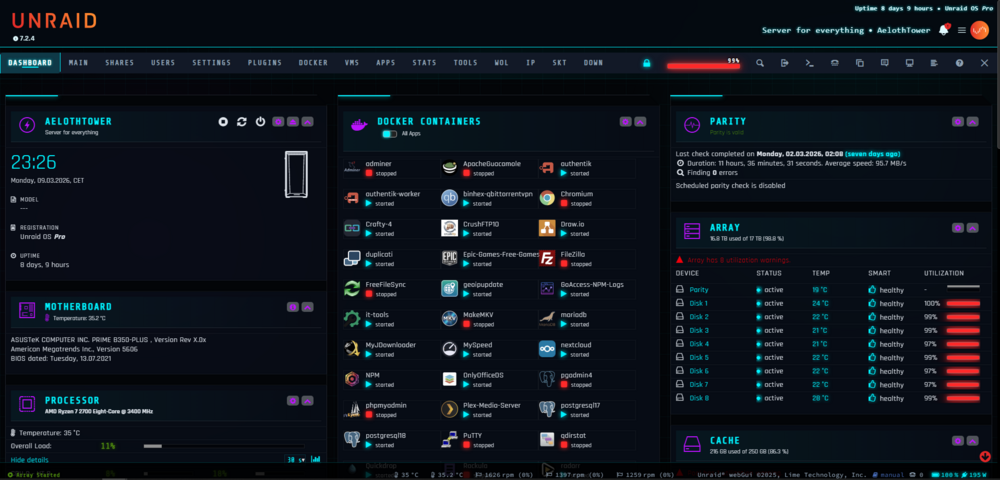This screenshot has height=480, width=1000.
Task: Click the array utilization warnings message
Action: [732, 260]
